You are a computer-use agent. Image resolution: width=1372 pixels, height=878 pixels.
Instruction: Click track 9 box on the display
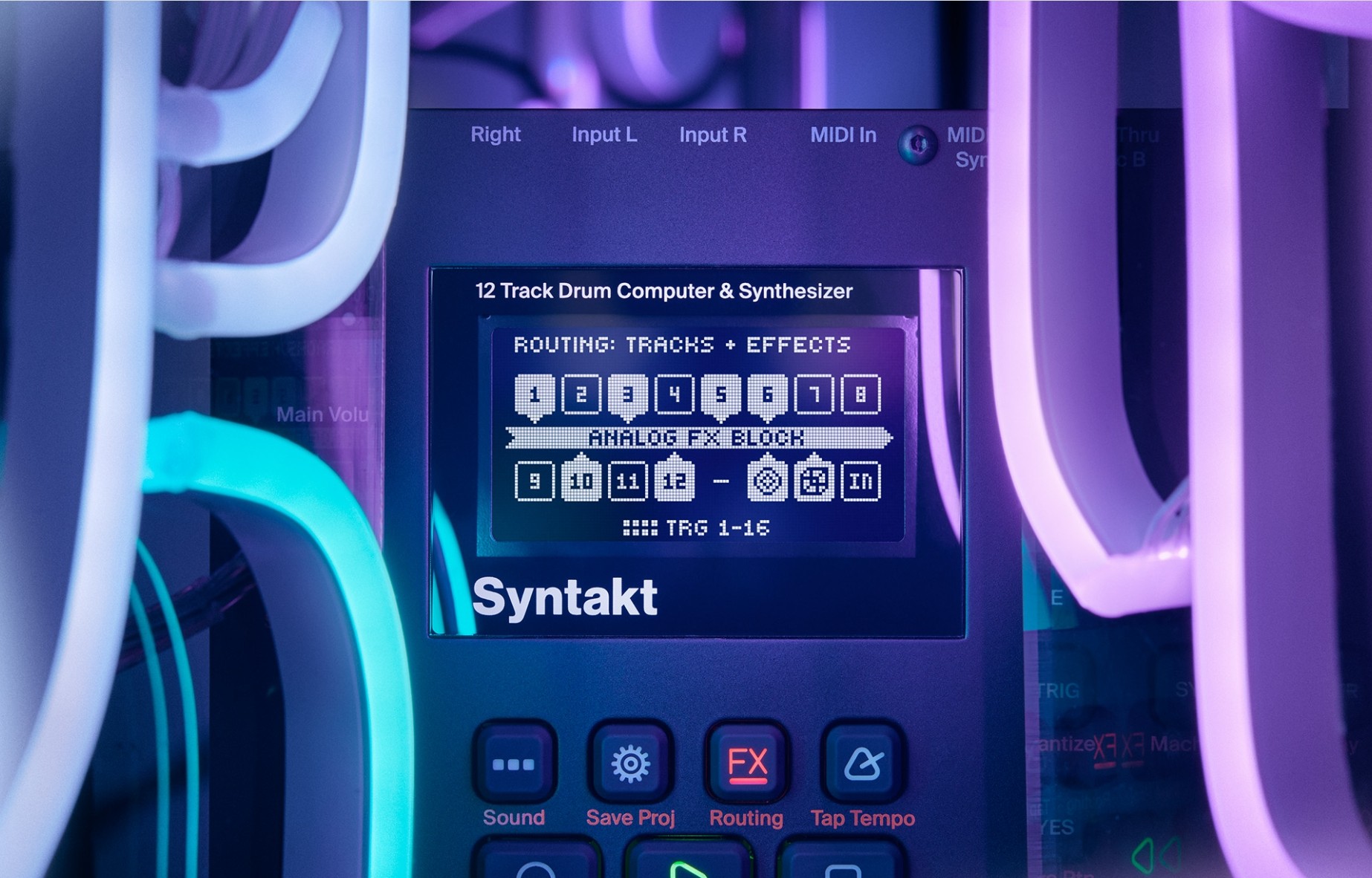534,481
